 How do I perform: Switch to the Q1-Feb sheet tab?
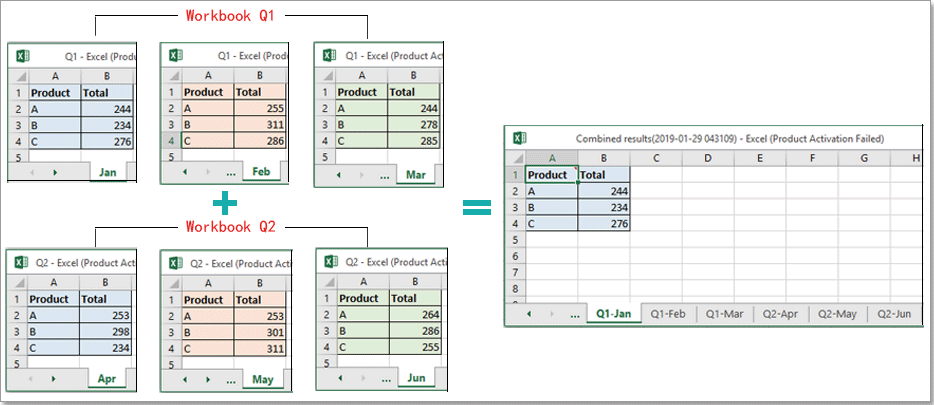coord(668,313)
